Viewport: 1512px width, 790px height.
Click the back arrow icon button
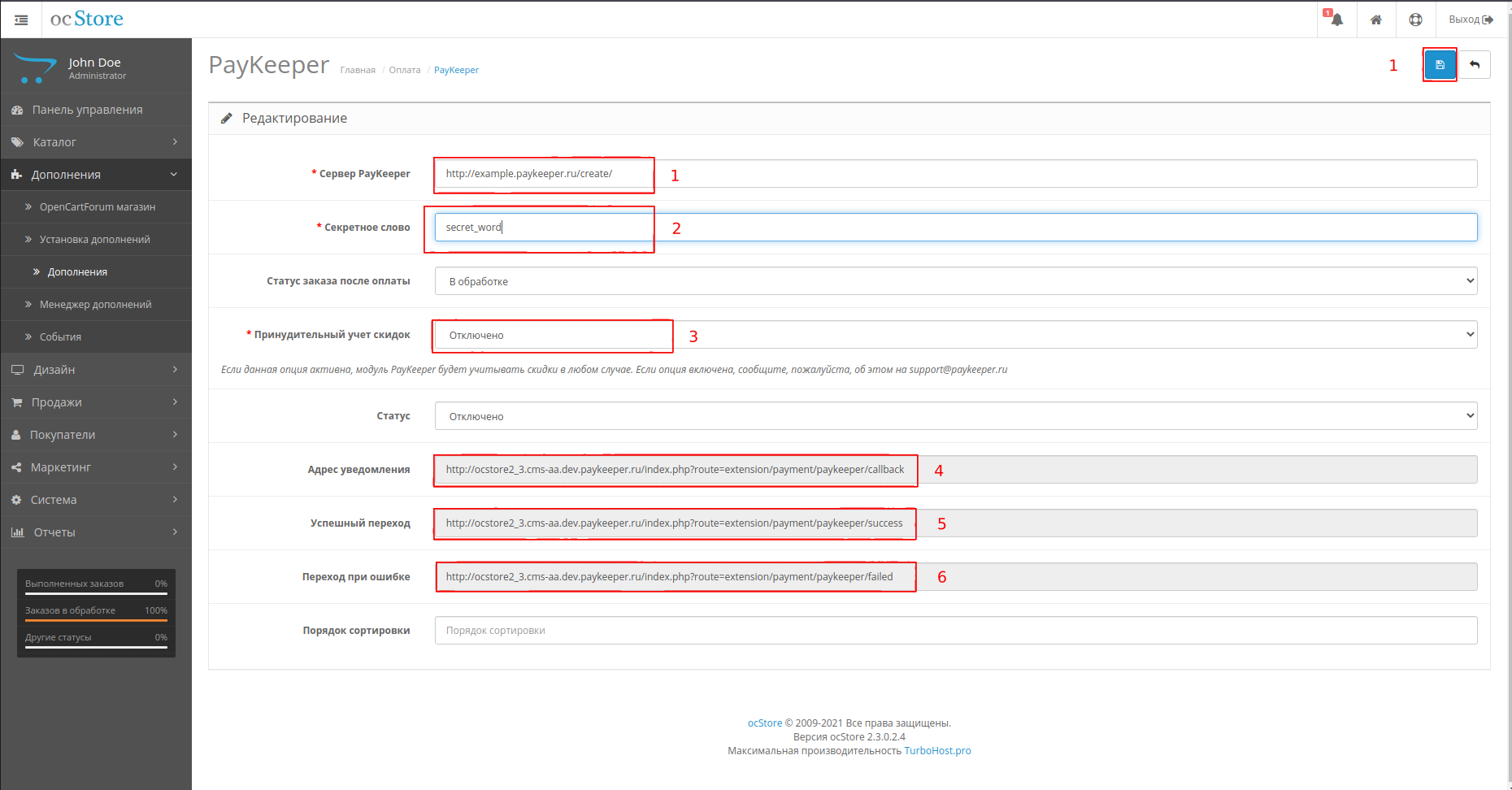point(1475,65)
